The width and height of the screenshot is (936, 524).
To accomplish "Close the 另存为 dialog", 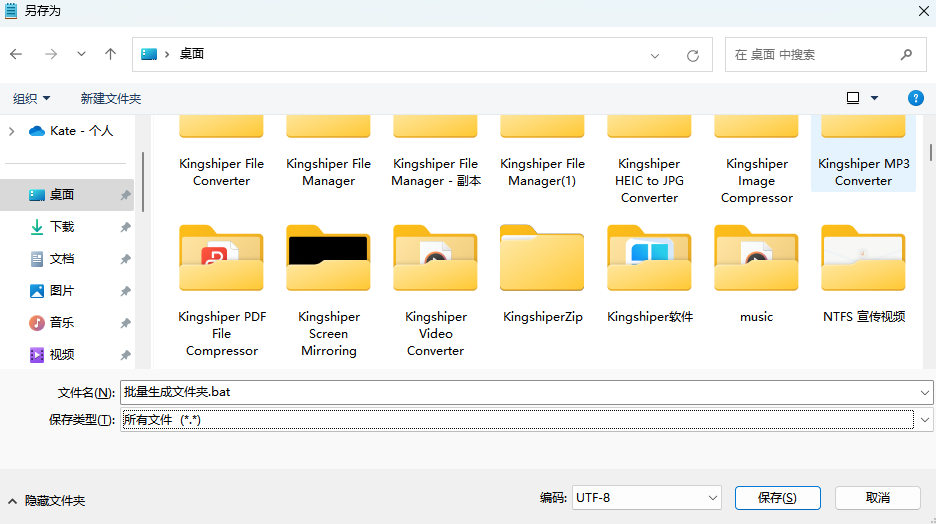I will [923, 11].
